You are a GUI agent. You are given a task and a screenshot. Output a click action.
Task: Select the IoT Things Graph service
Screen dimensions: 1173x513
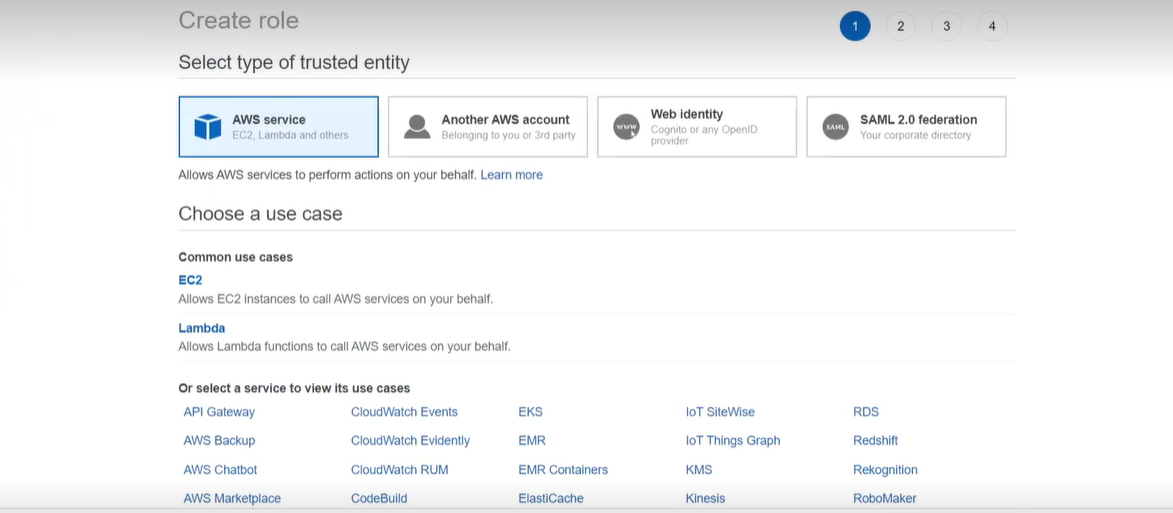[x=733, y=440]
